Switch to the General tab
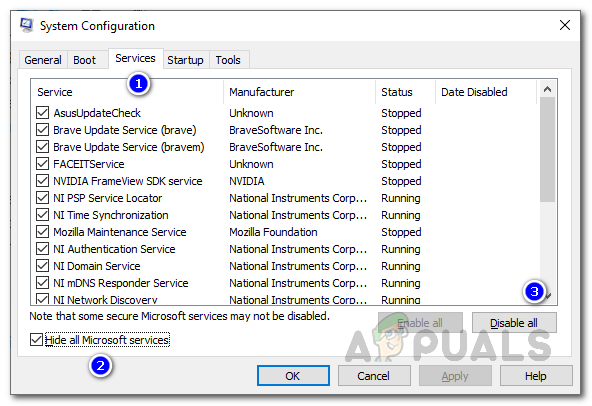This screenshot has height=406, width=592. click(43, 60)
